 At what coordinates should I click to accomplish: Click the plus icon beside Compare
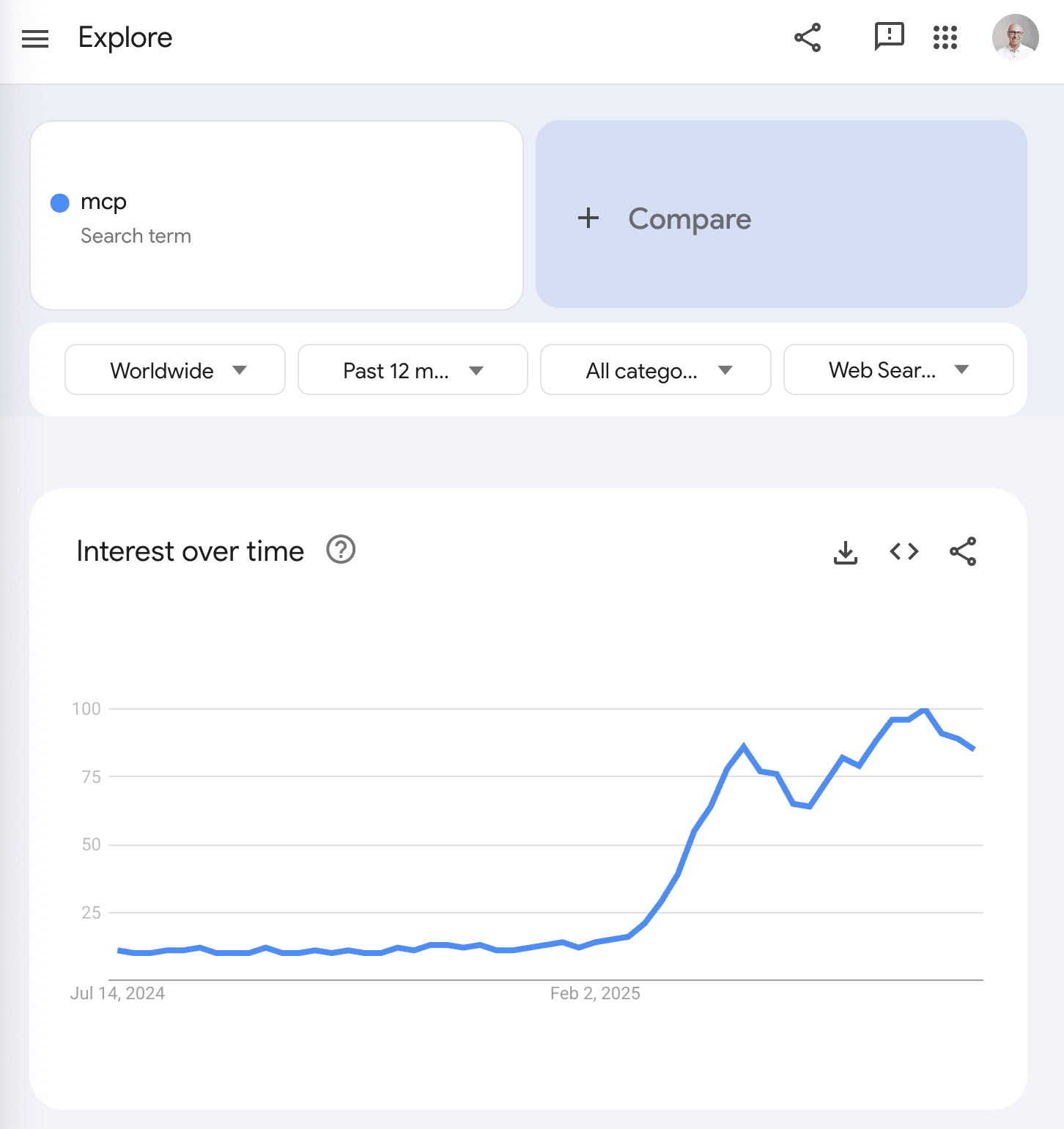588,218
